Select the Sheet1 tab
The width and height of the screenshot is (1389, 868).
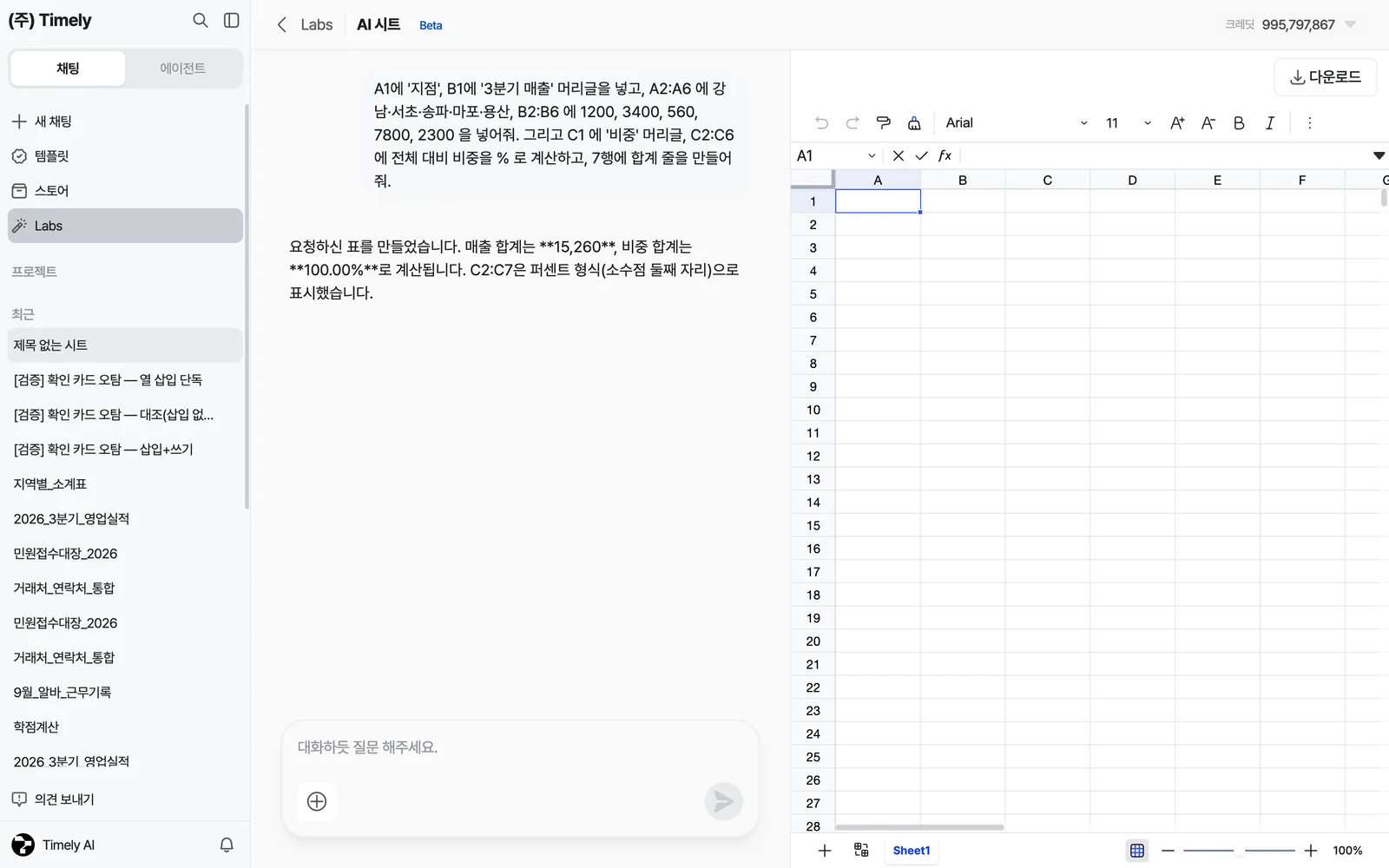[x=911, y=851]
